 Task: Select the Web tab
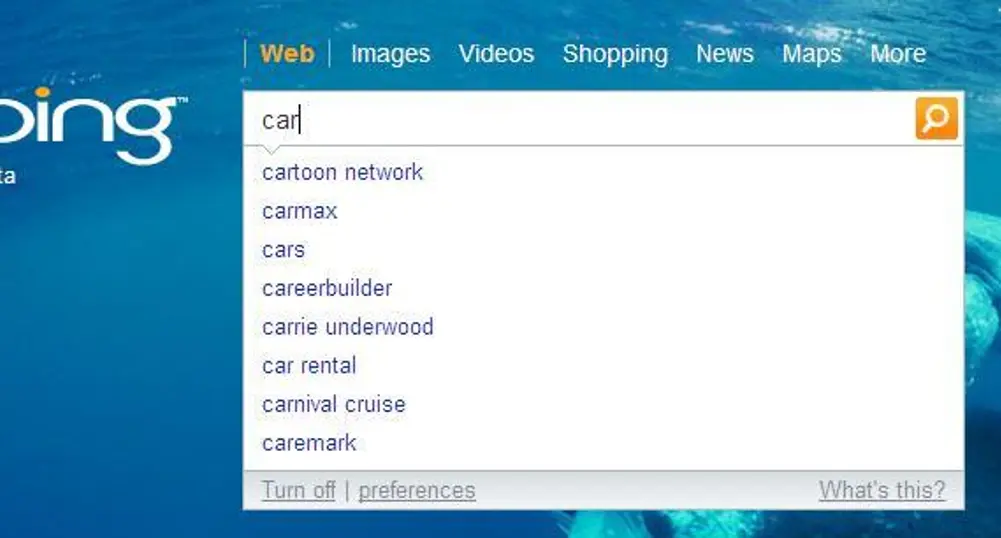(287, 54)
